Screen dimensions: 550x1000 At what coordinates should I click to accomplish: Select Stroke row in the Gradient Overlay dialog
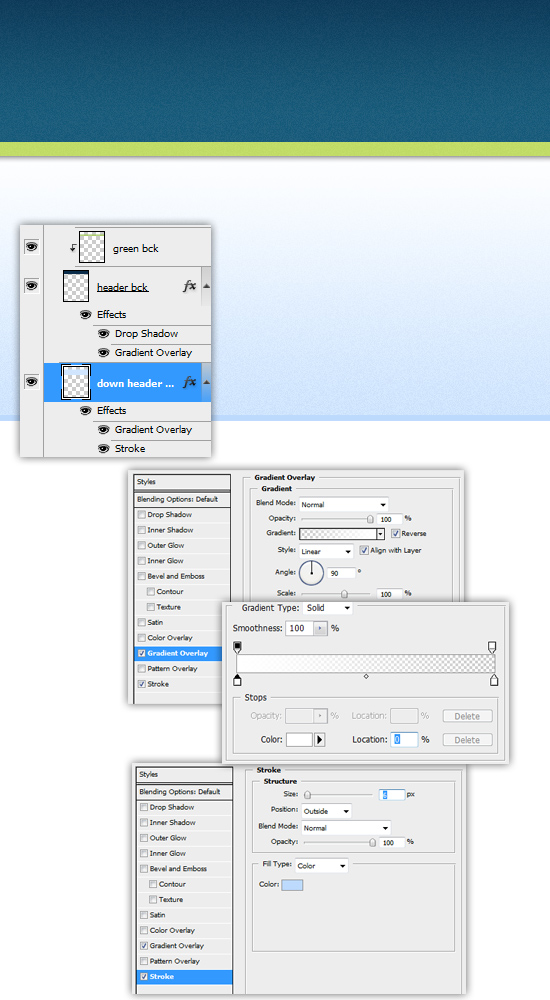(x=178, y=684)
